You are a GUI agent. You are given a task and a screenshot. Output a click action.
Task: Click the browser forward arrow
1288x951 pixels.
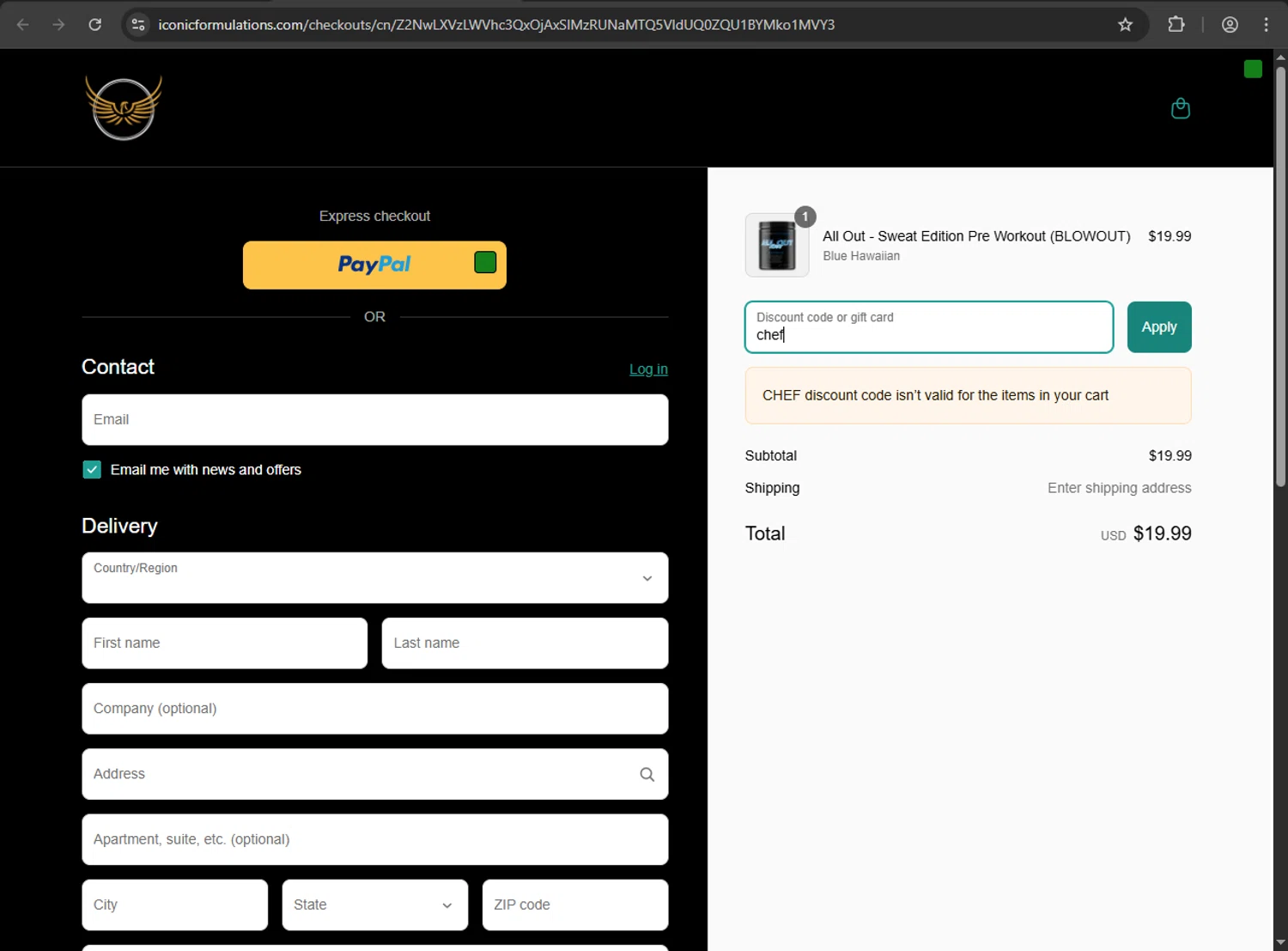click(58, 25)
